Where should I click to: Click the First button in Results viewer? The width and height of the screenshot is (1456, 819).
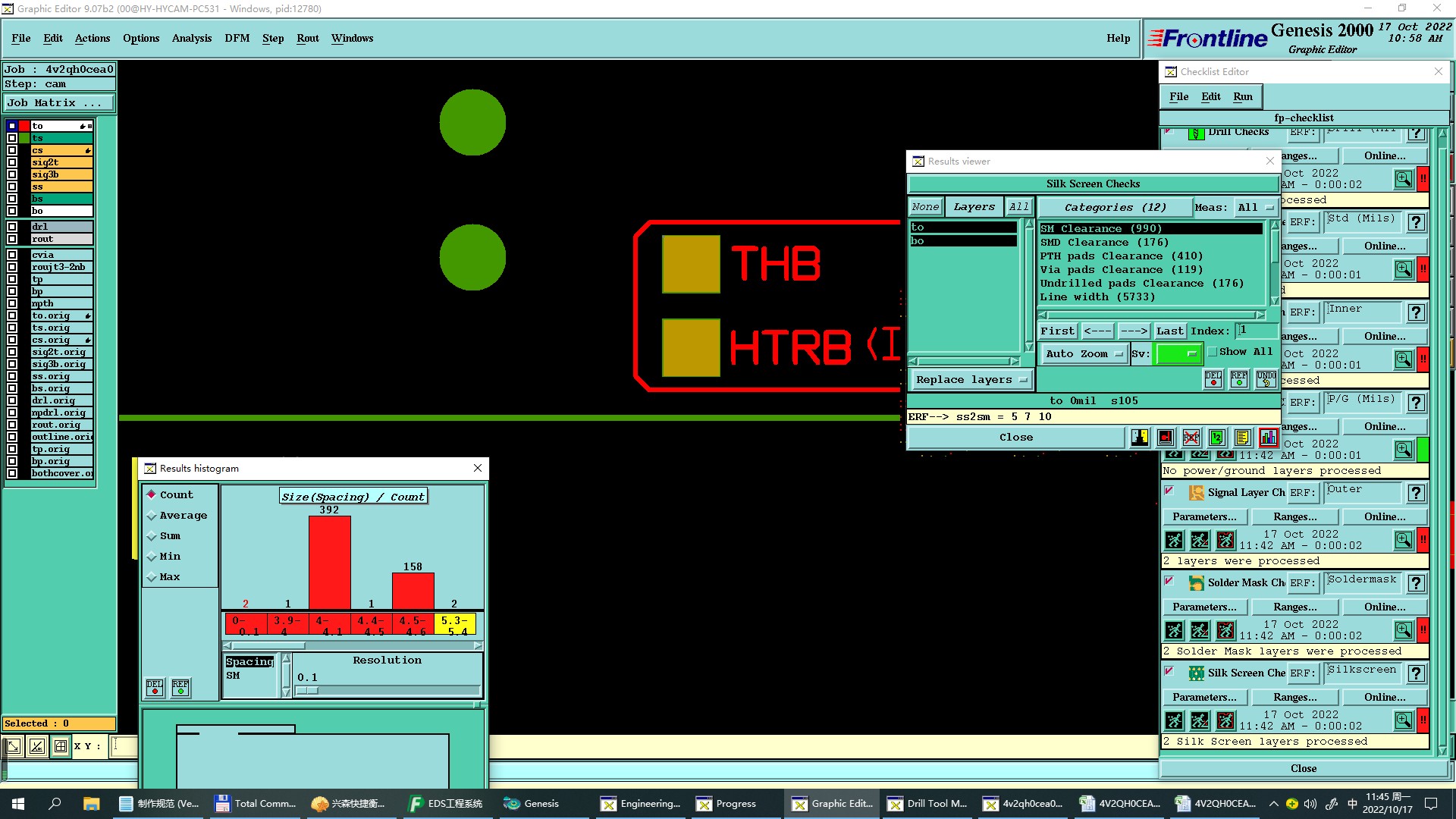point(1057,331)
